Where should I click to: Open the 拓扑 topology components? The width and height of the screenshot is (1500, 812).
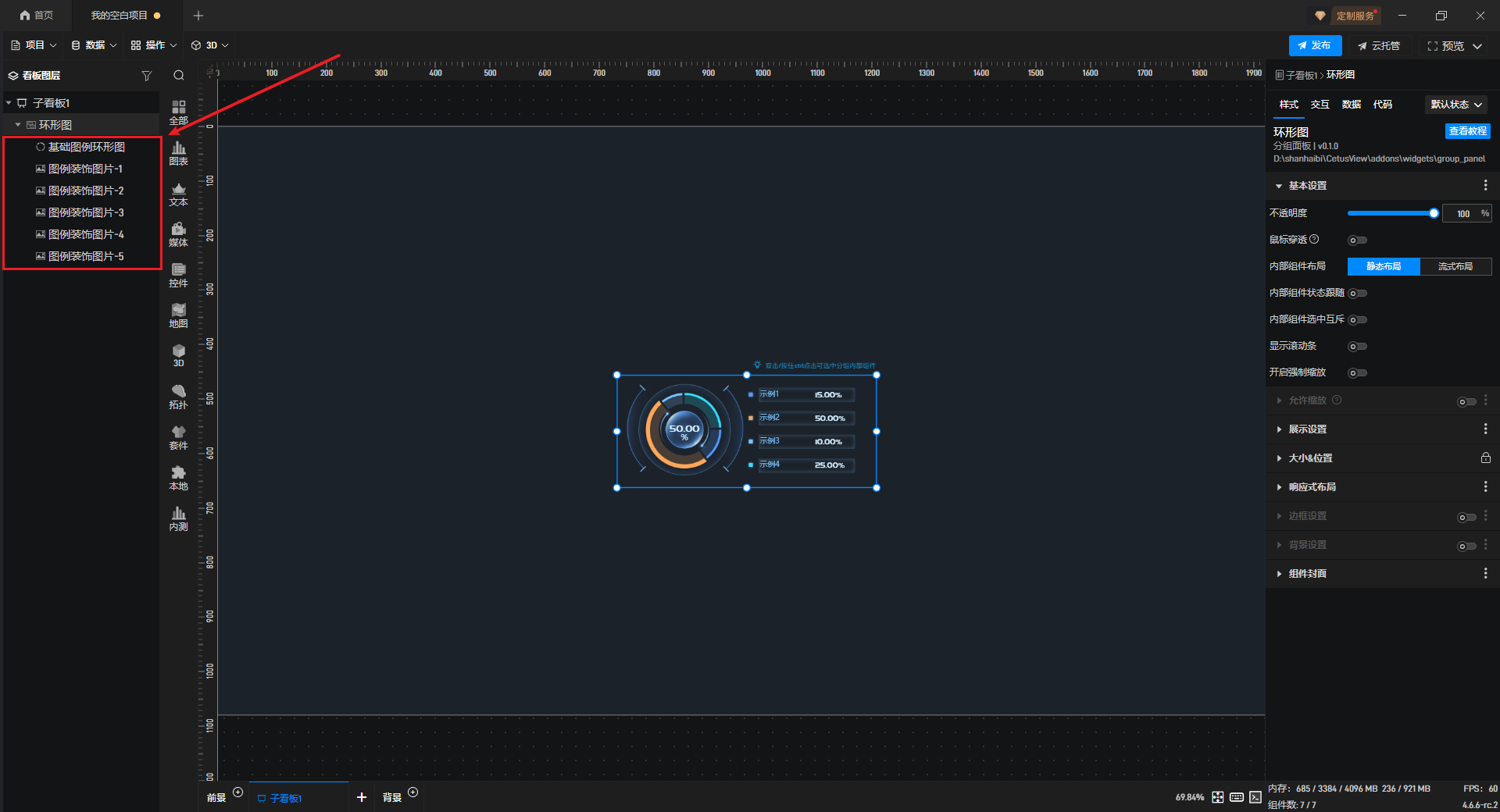(x=179, y=397)
